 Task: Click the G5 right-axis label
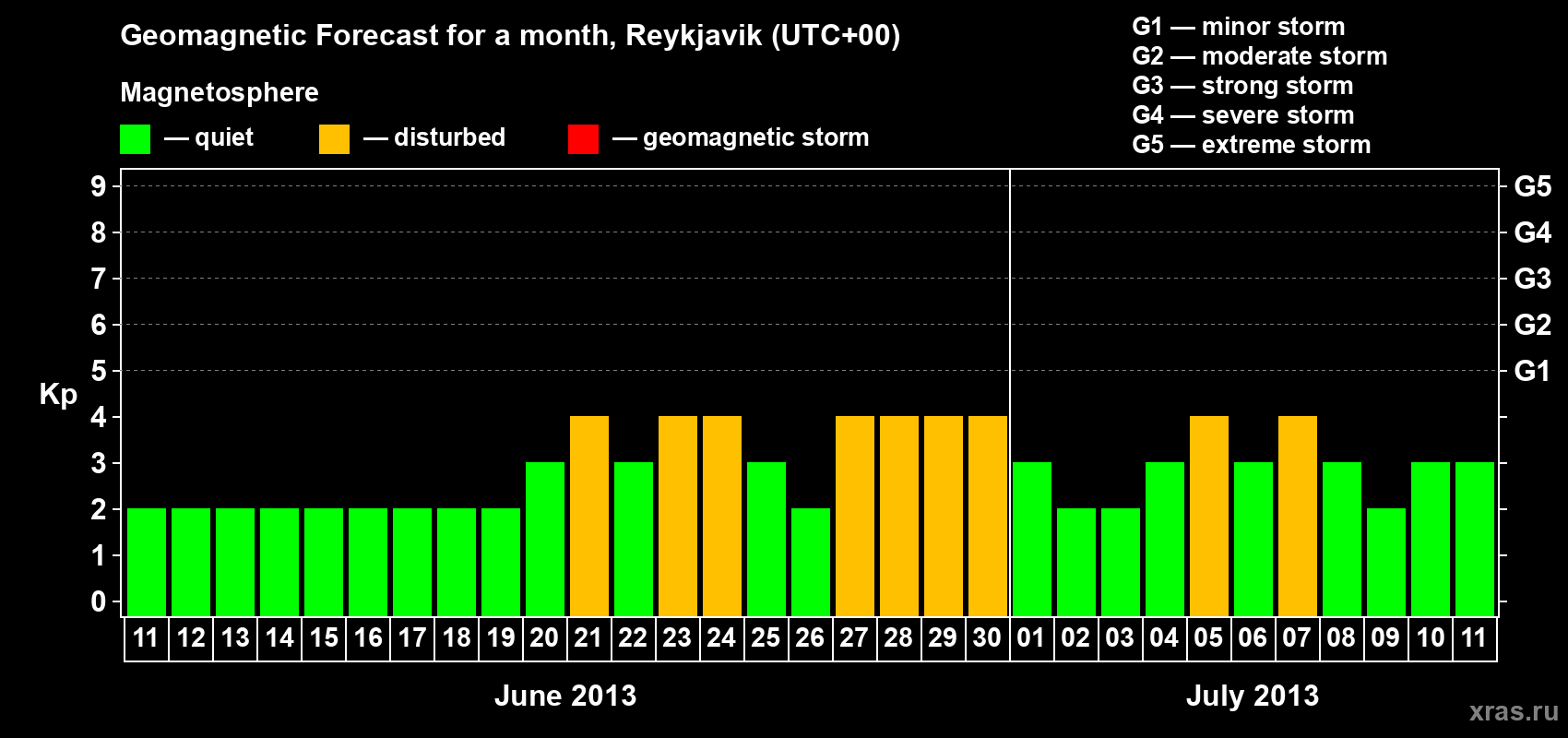tap(1533, 186)
